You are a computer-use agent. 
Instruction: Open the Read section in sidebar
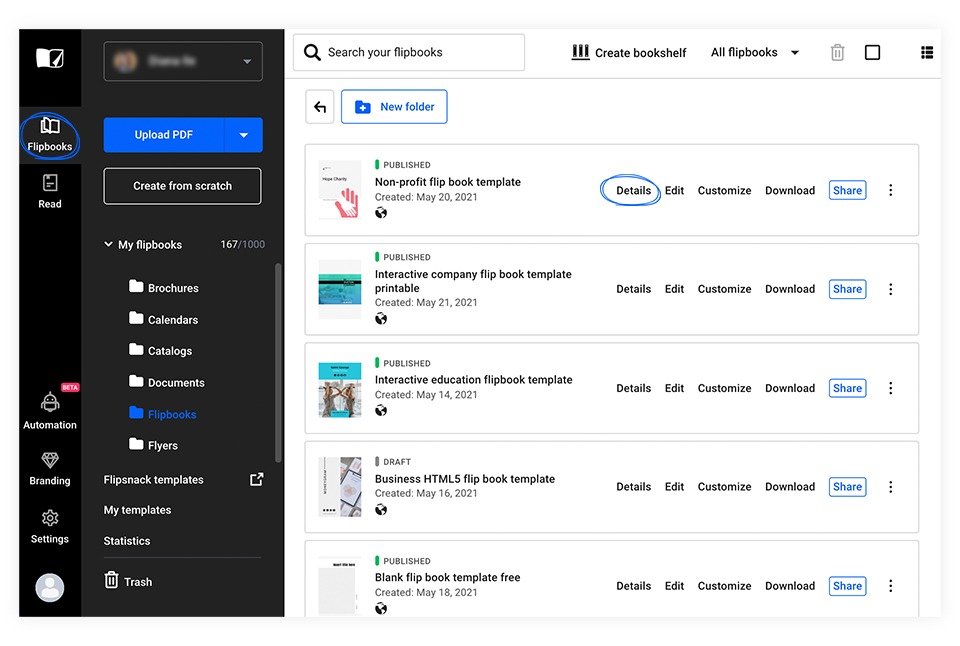pos(50,191)
